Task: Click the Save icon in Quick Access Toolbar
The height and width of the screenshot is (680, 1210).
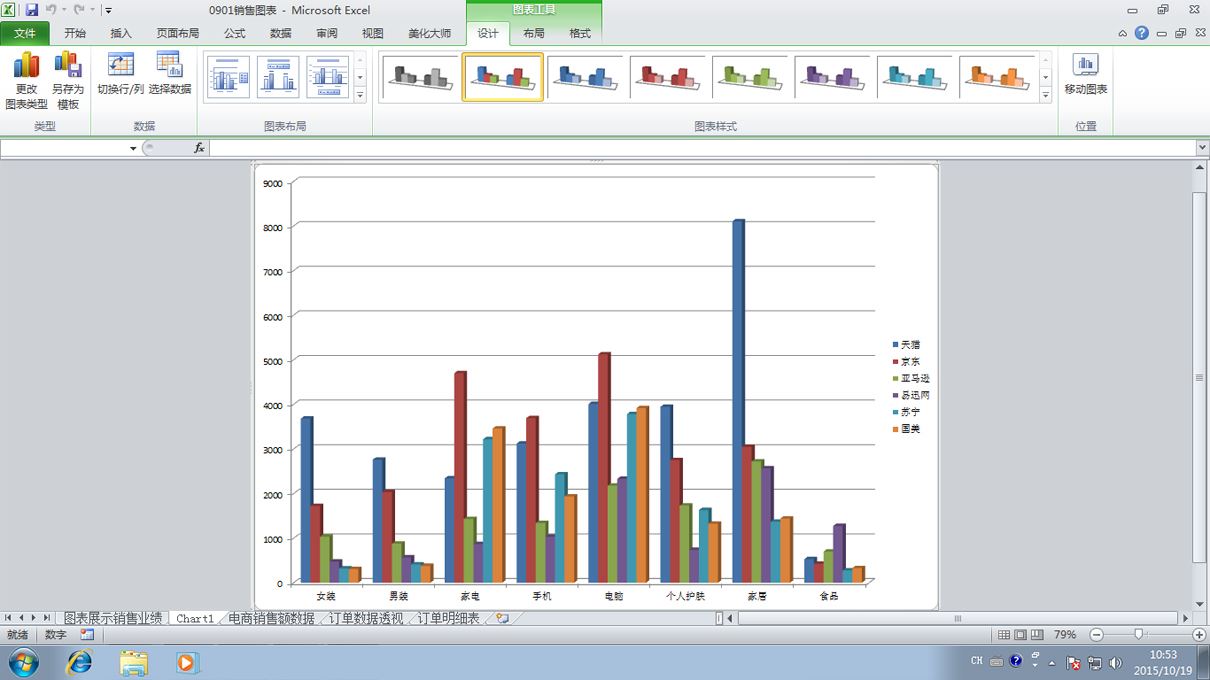Action: click(x=31, y=10)
